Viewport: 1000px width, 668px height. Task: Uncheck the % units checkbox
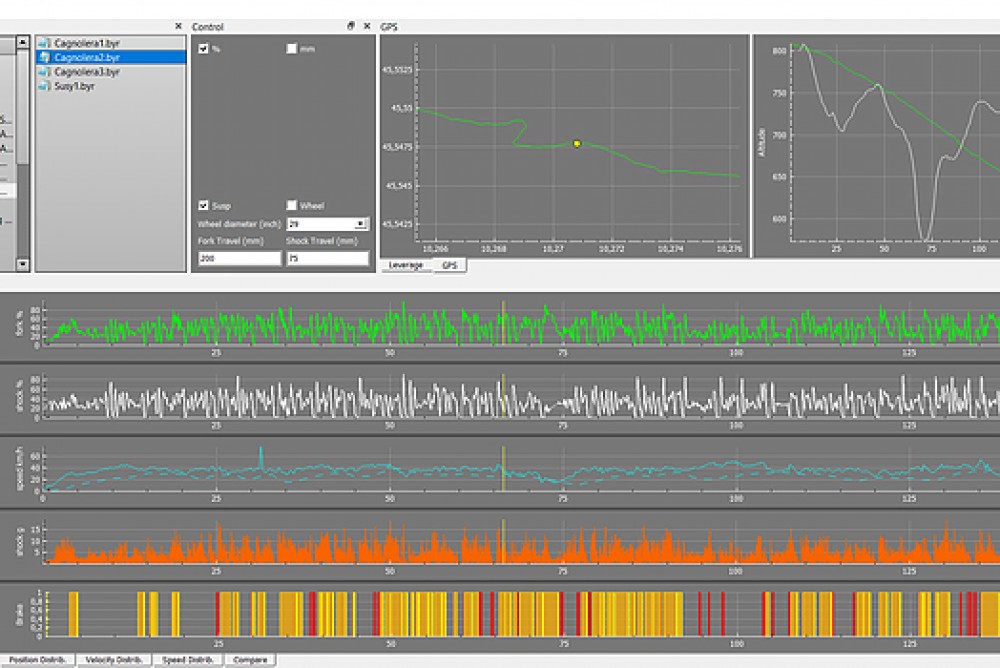point(203,49)
